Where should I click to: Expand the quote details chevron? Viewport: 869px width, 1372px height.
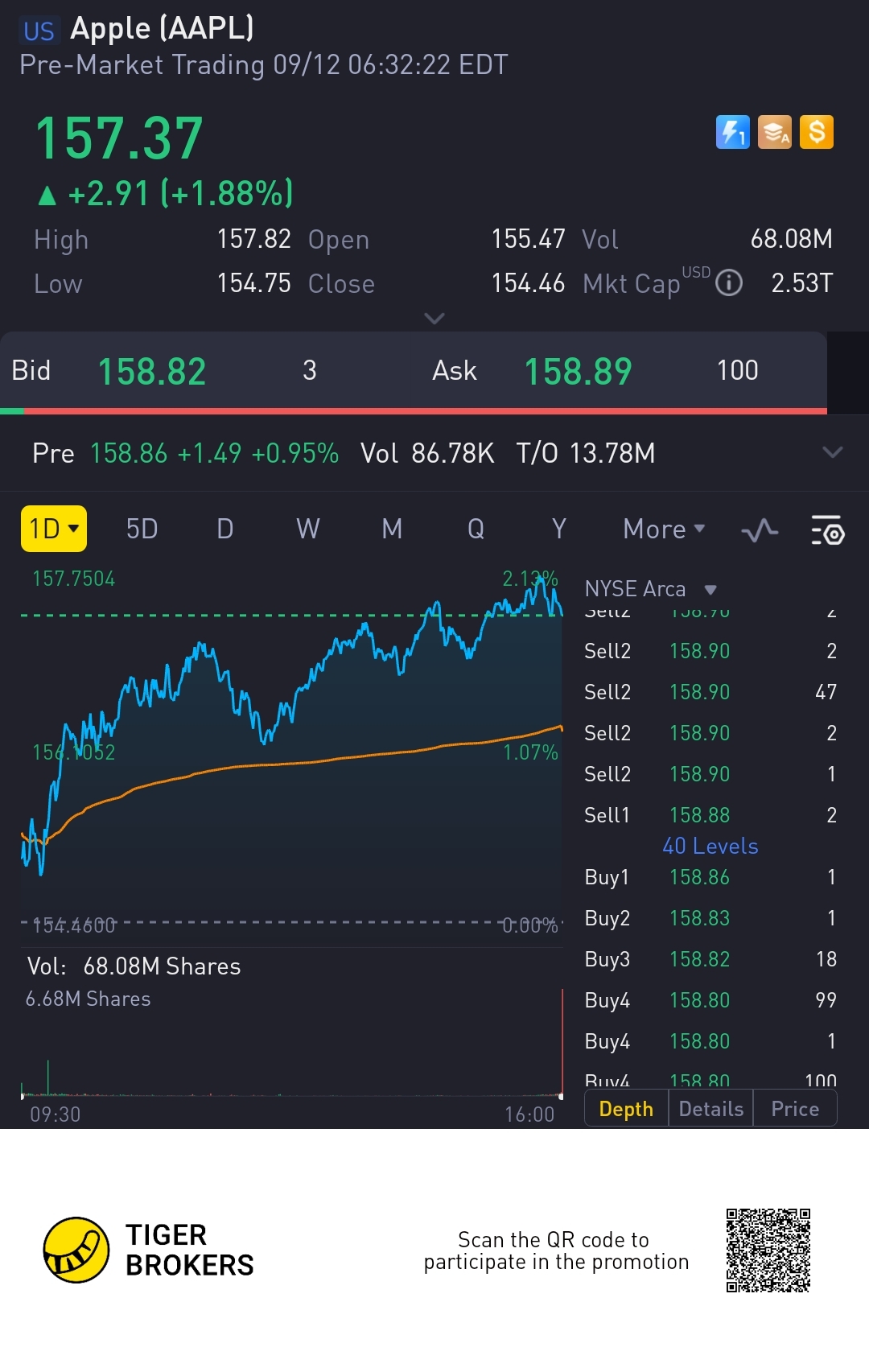(434, 319)
